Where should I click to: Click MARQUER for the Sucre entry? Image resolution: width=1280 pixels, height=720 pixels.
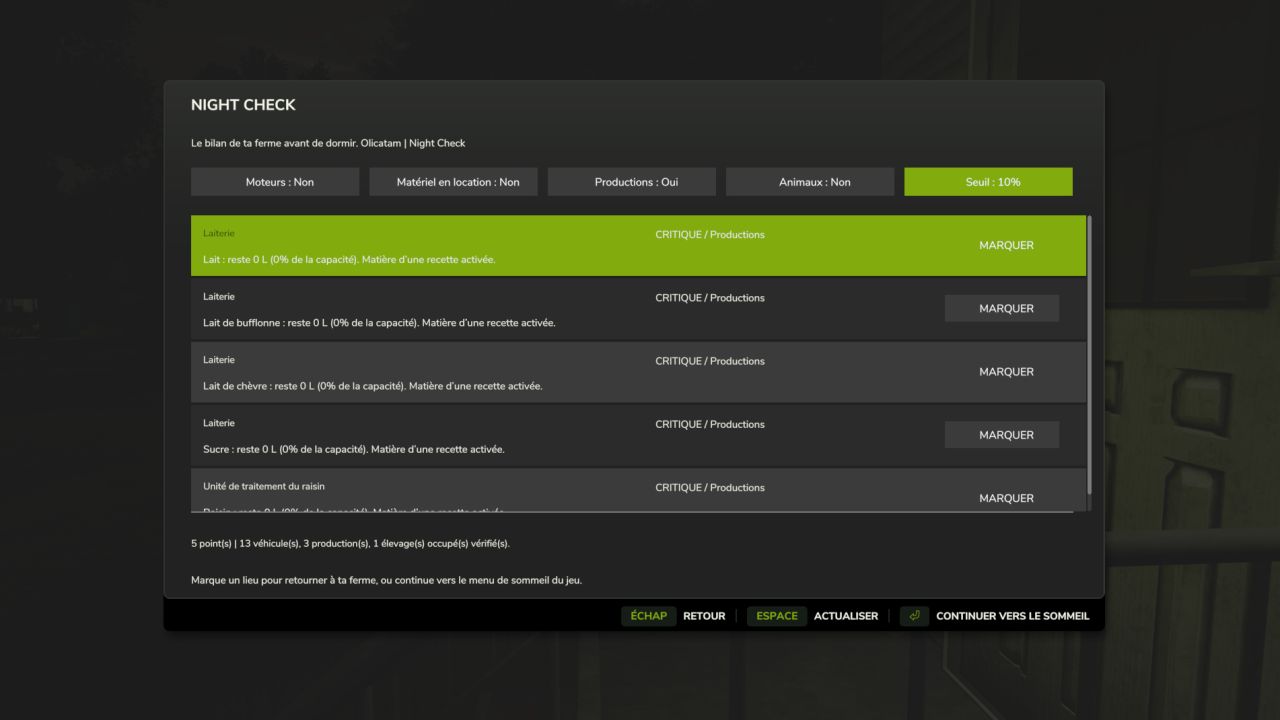point(1002,435)
